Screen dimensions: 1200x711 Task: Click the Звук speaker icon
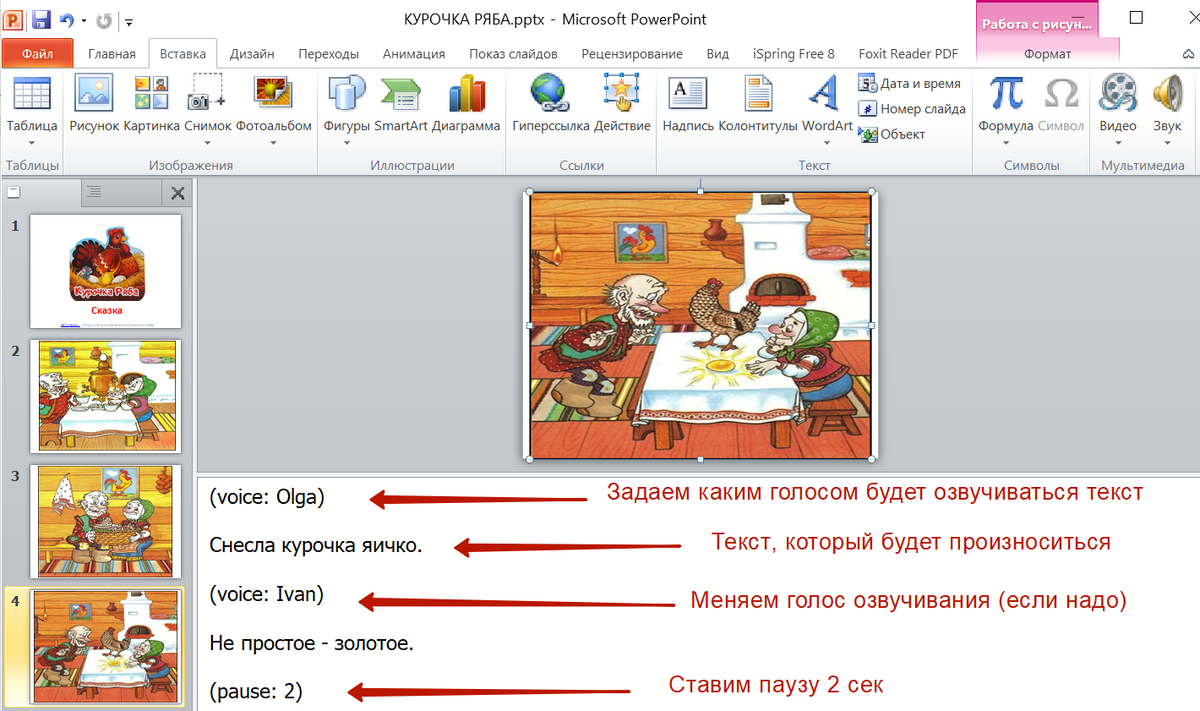coord(1167,94)
